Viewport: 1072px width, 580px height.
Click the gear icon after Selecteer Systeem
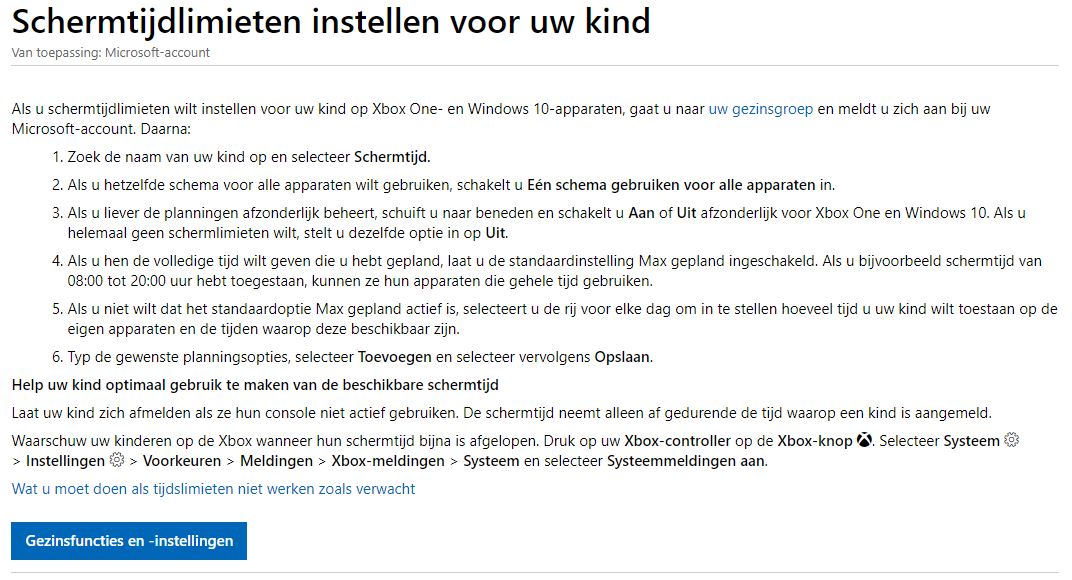[1011, 440]
